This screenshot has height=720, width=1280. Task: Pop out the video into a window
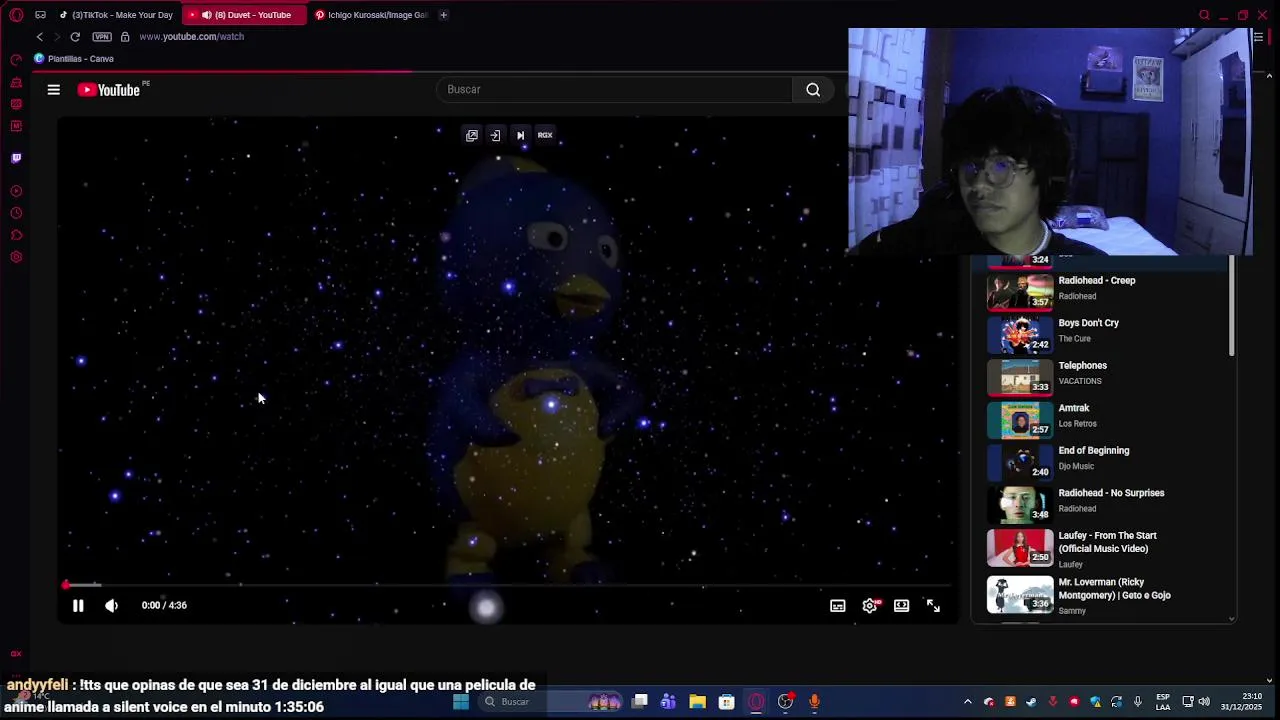(x=472, y=135)
